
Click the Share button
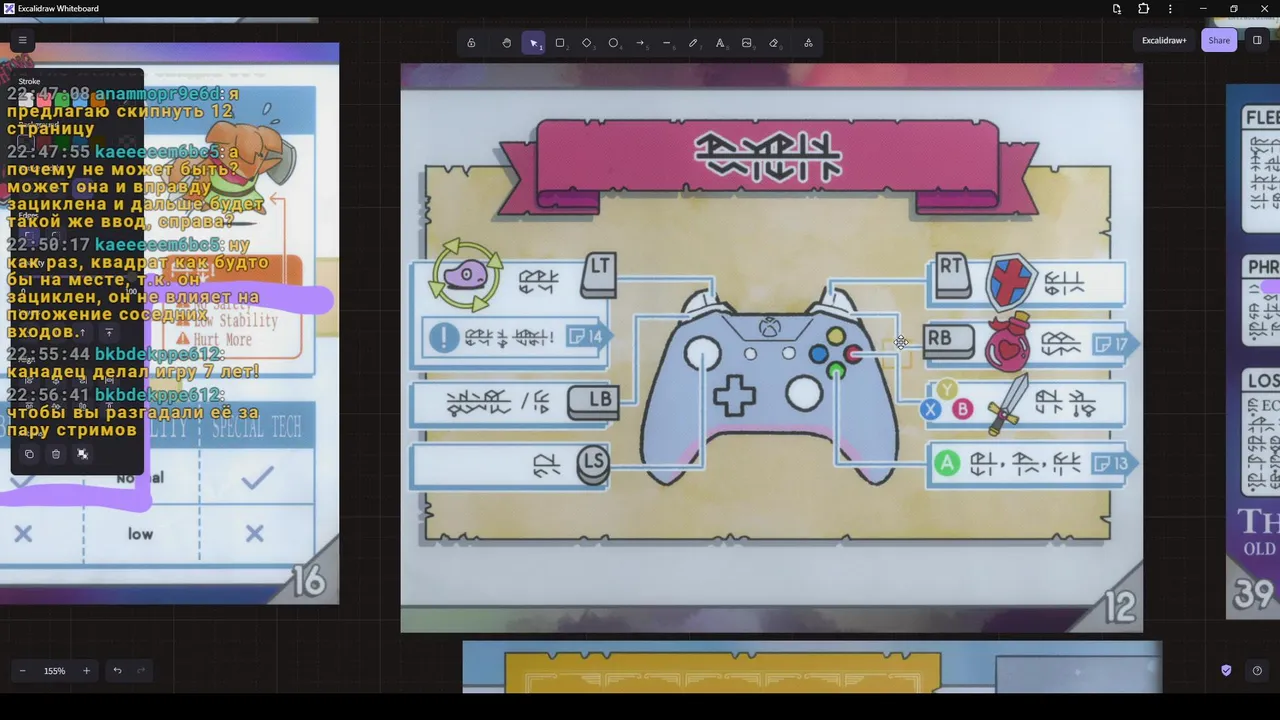click(1219, 41)
